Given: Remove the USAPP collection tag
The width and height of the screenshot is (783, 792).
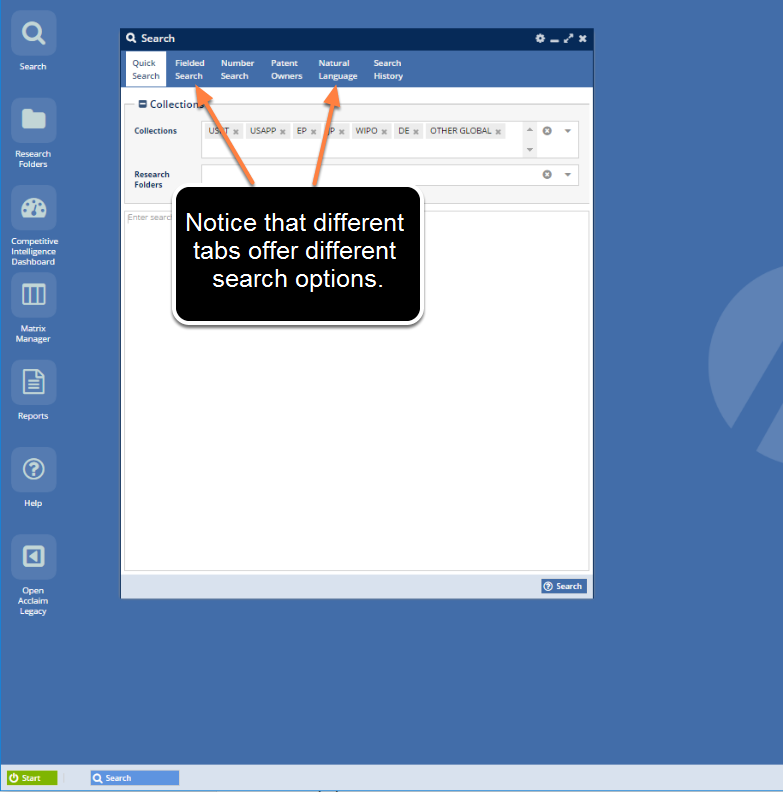Looking at the screenshot, I should tap(283, 132).
